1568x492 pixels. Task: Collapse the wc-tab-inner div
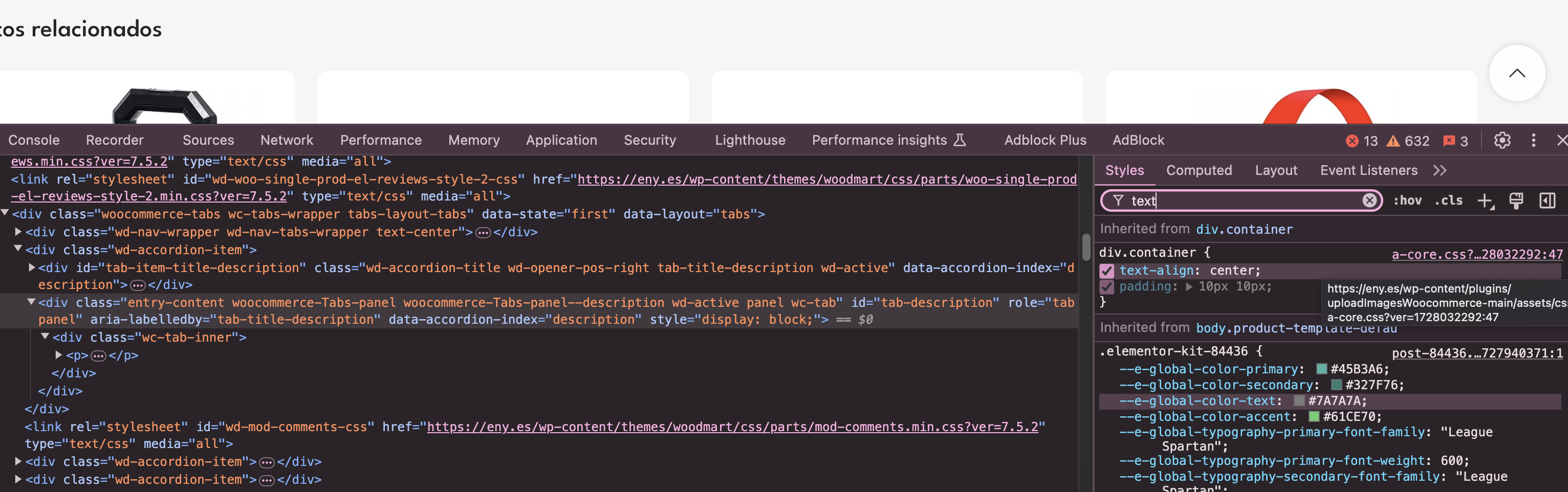[x=45, y=337]
